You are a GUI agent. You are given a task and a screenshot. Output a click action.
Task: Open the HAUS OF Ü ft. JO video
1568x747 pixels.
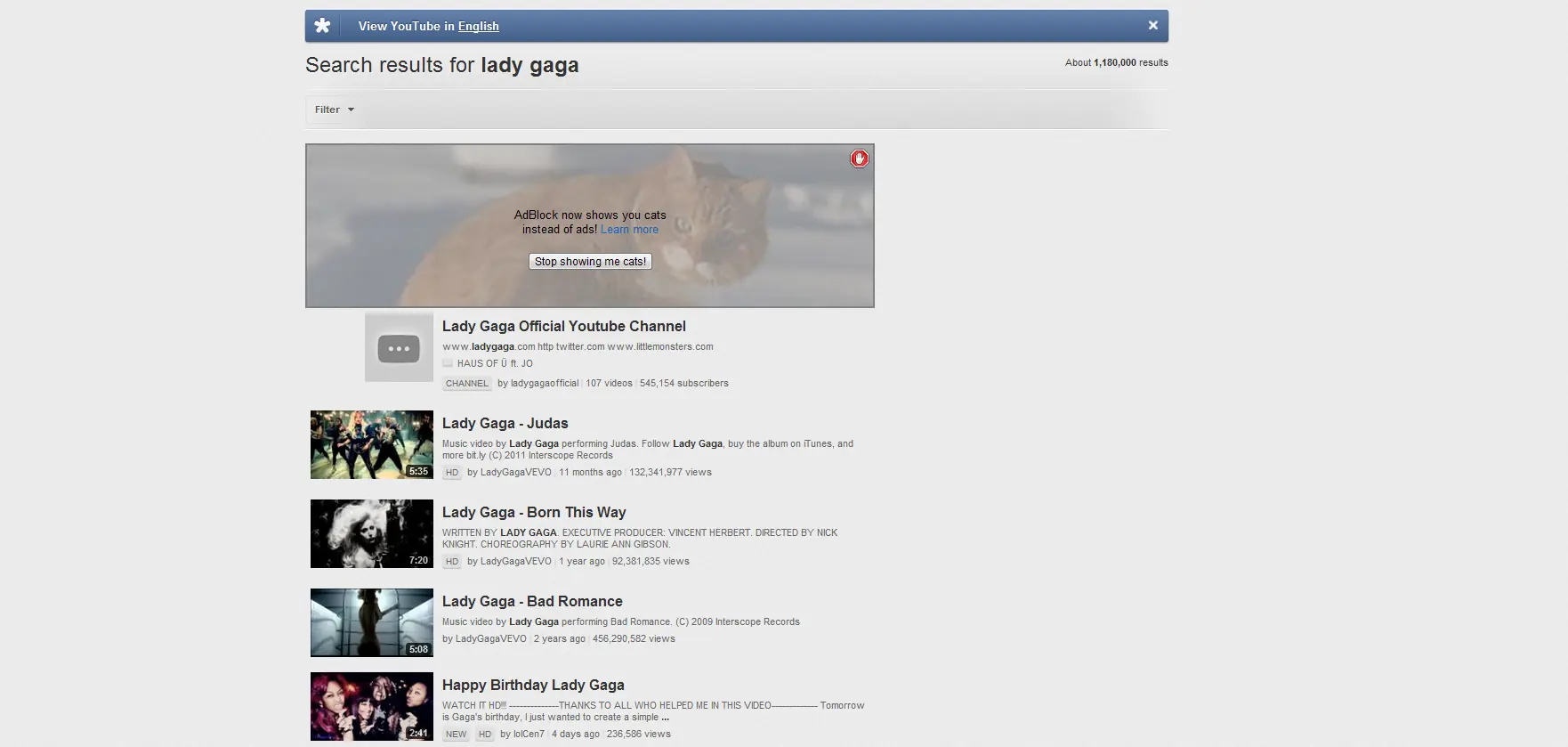tap(495, 363)
